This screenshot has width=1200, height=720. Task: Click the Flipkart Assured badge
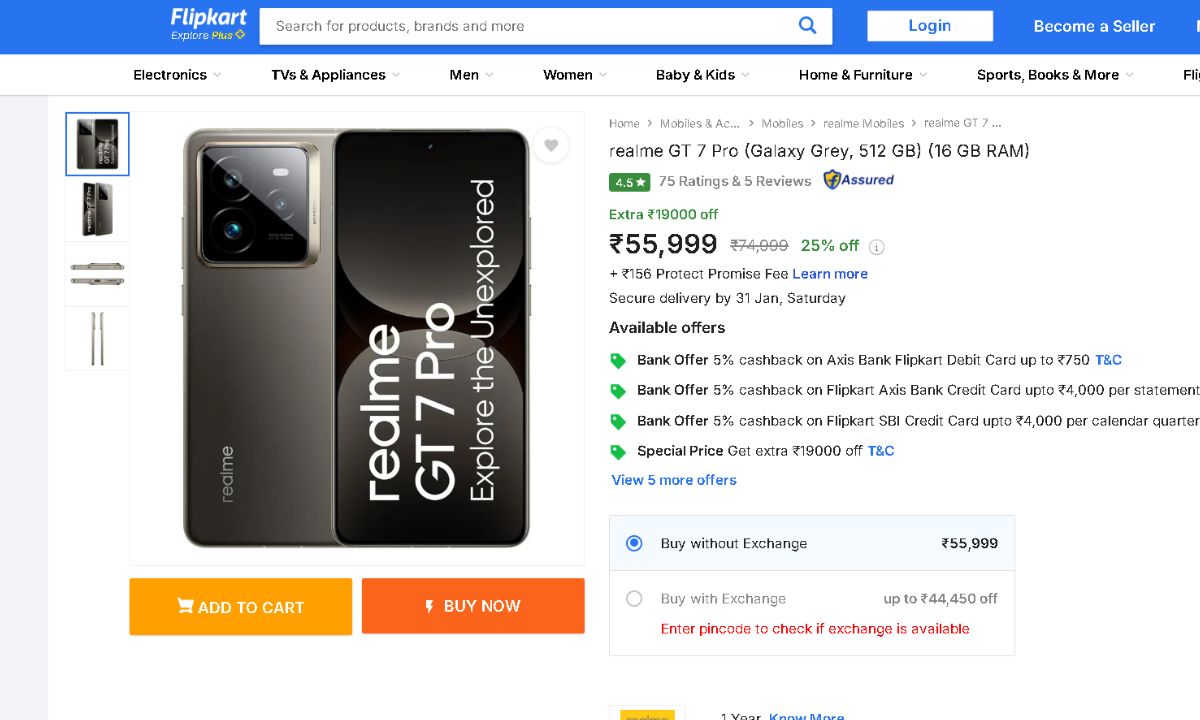pos(858,180)
